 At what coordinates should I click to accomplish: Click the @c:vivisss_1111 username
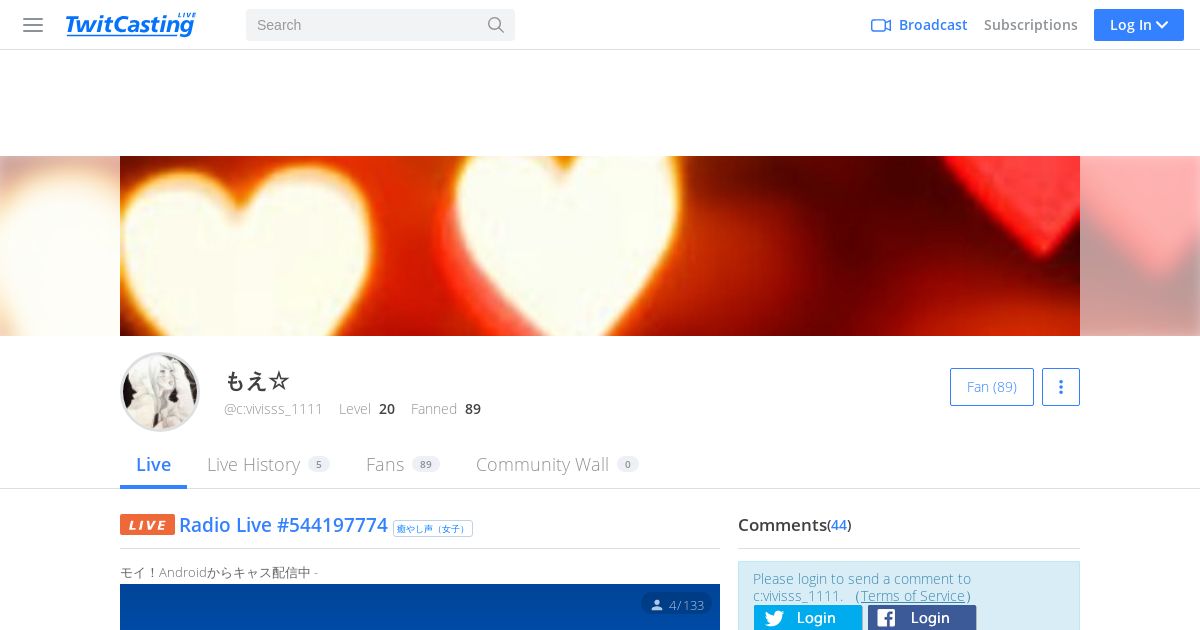tap(273, 409)
